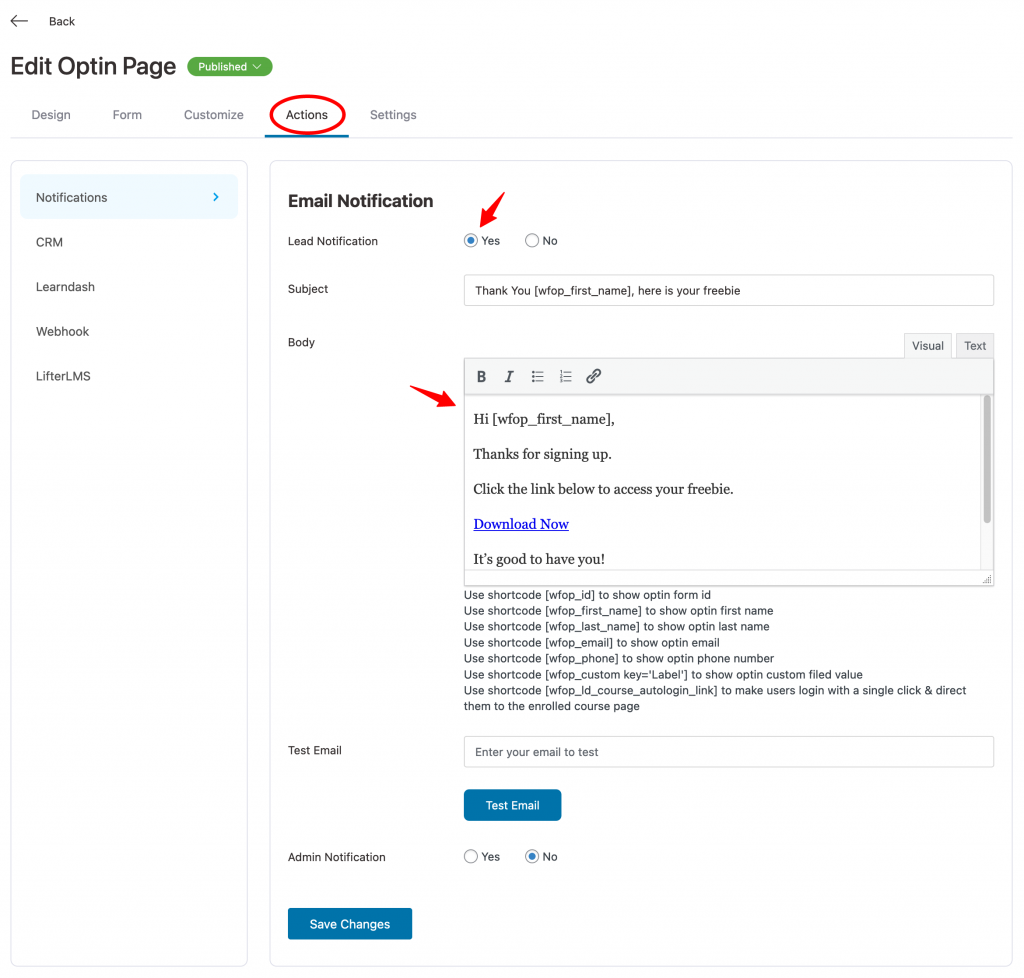Apply italic formatting in body editor
1024x978 pixels.
coord(509,377)
